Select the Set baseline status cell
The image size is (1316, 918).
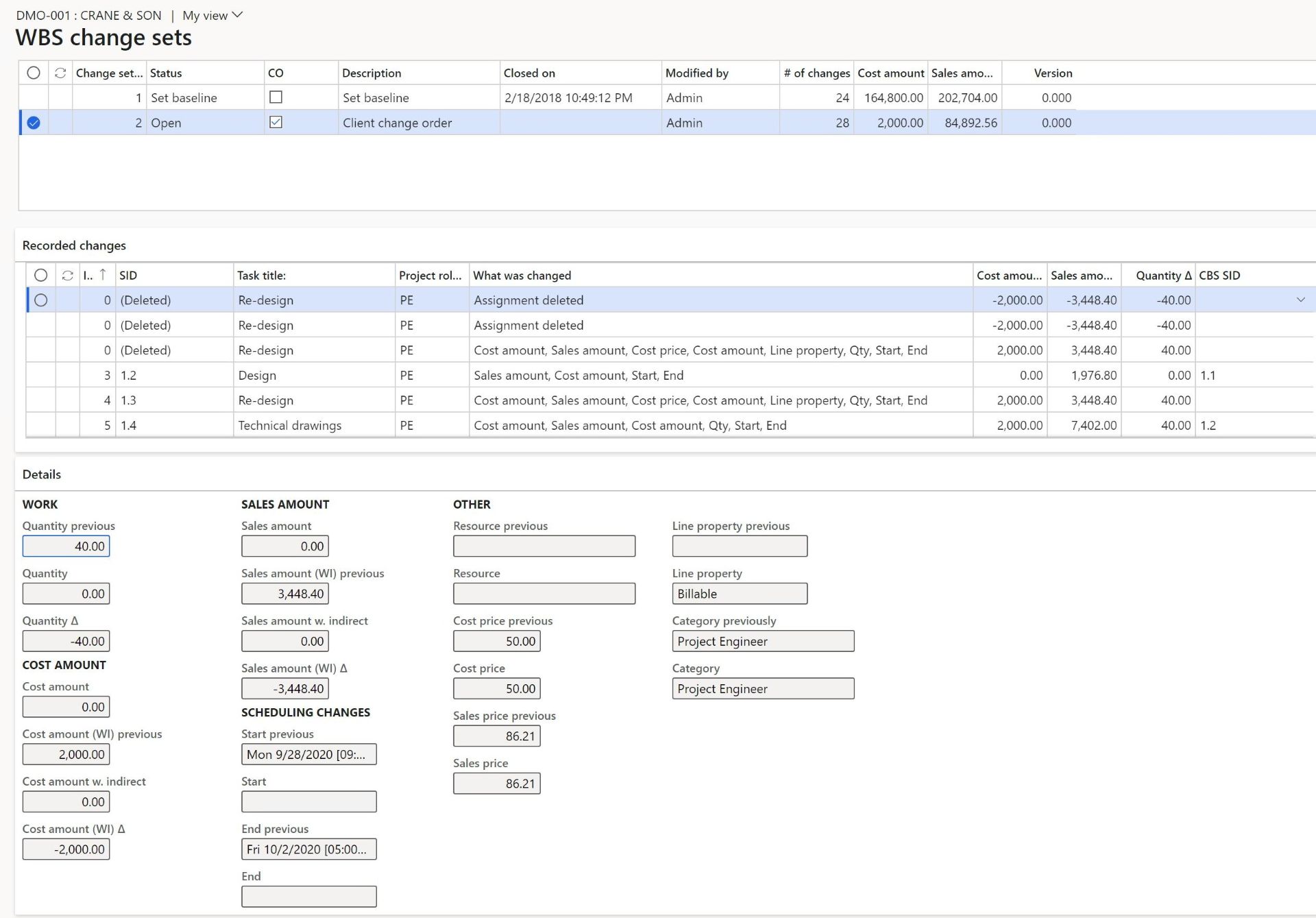click(205, 97)
